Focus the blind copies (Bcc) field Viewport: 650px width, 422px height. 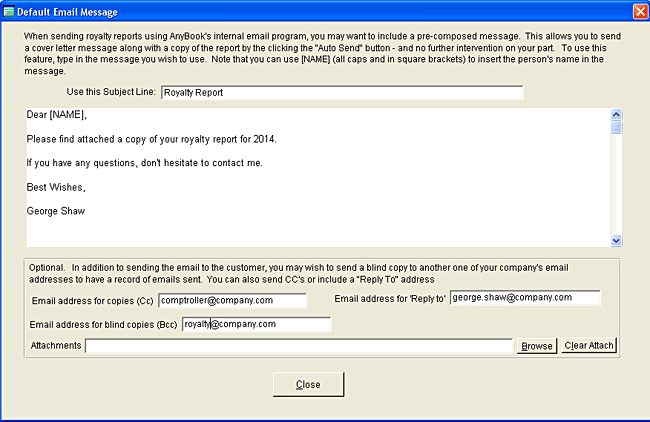[x=256, y=324]
